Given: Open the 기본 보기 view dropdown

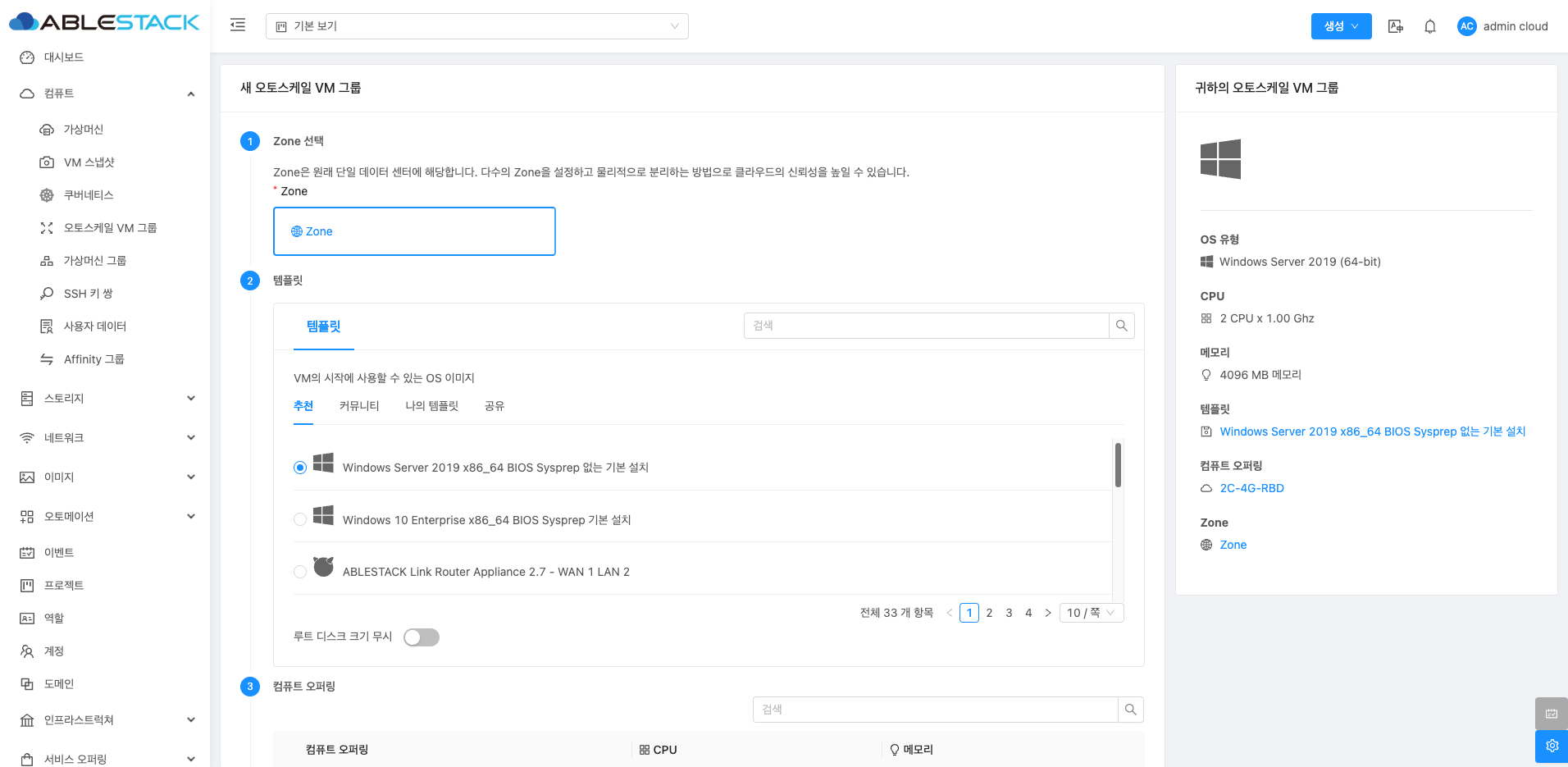Looking at the screenshot, I should [476, 26].
